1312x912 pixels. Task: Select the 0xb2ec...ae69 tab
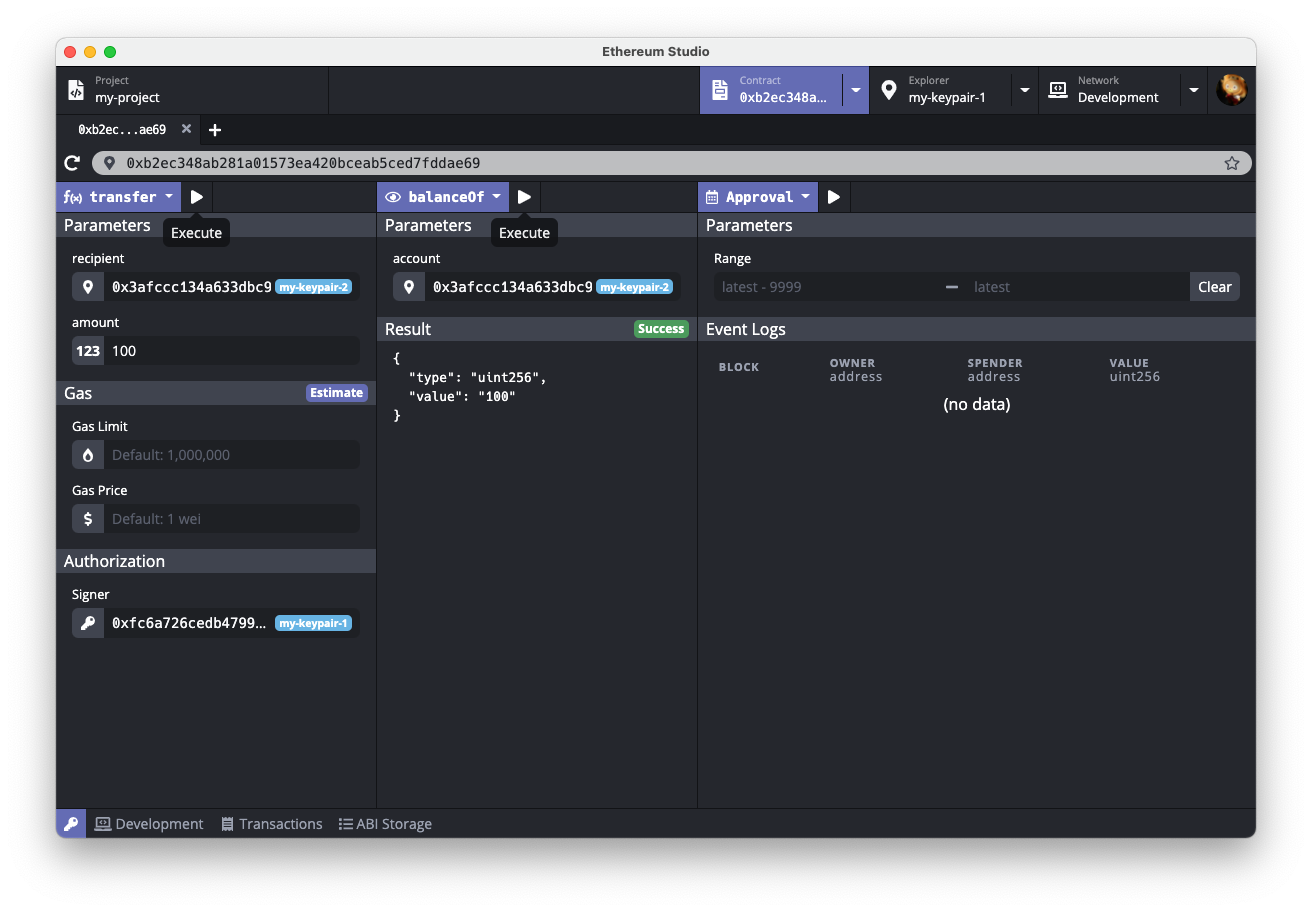(x=122, y=130)
